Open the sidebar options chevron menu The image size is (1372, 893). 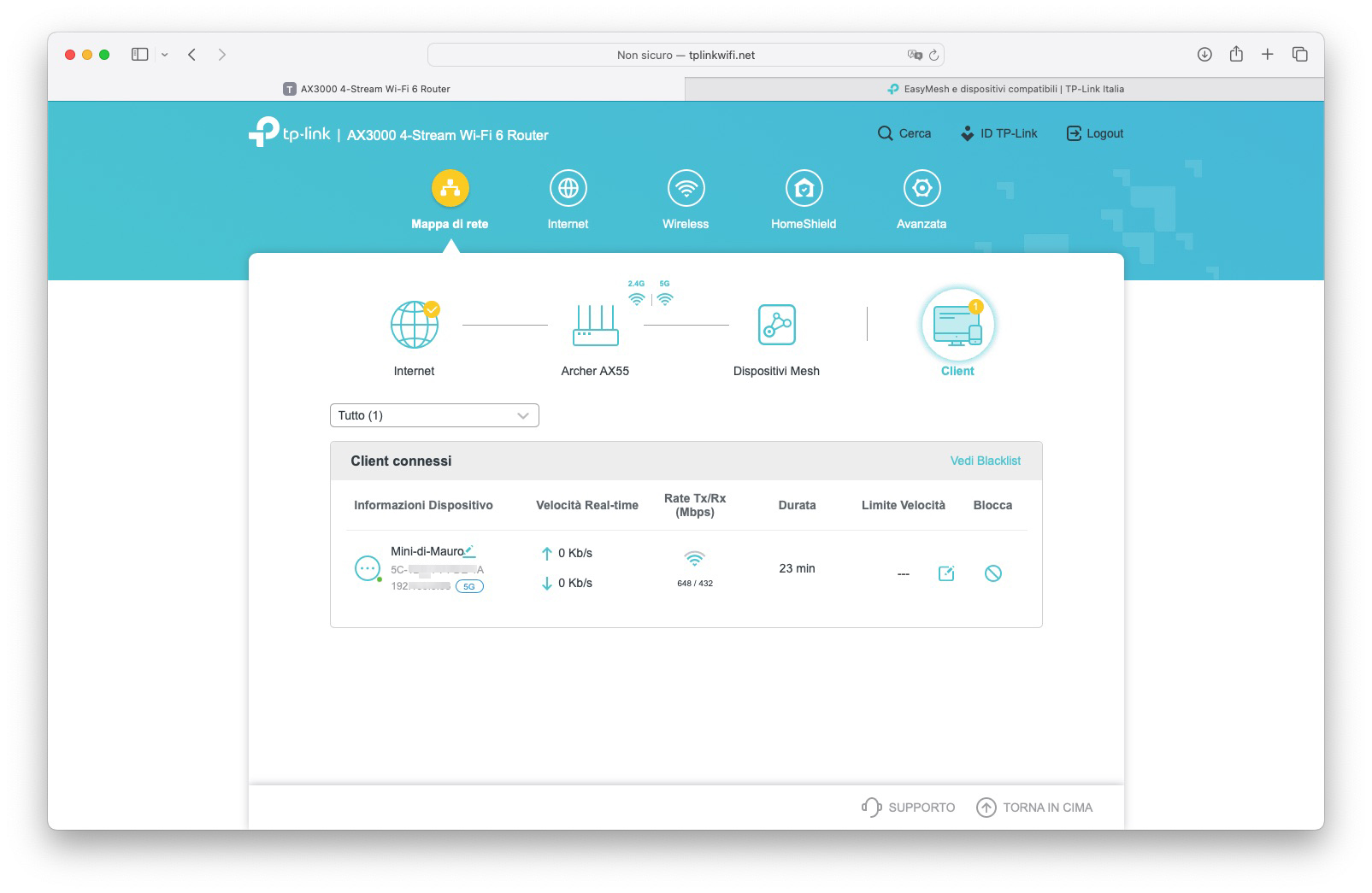[164, 55]
